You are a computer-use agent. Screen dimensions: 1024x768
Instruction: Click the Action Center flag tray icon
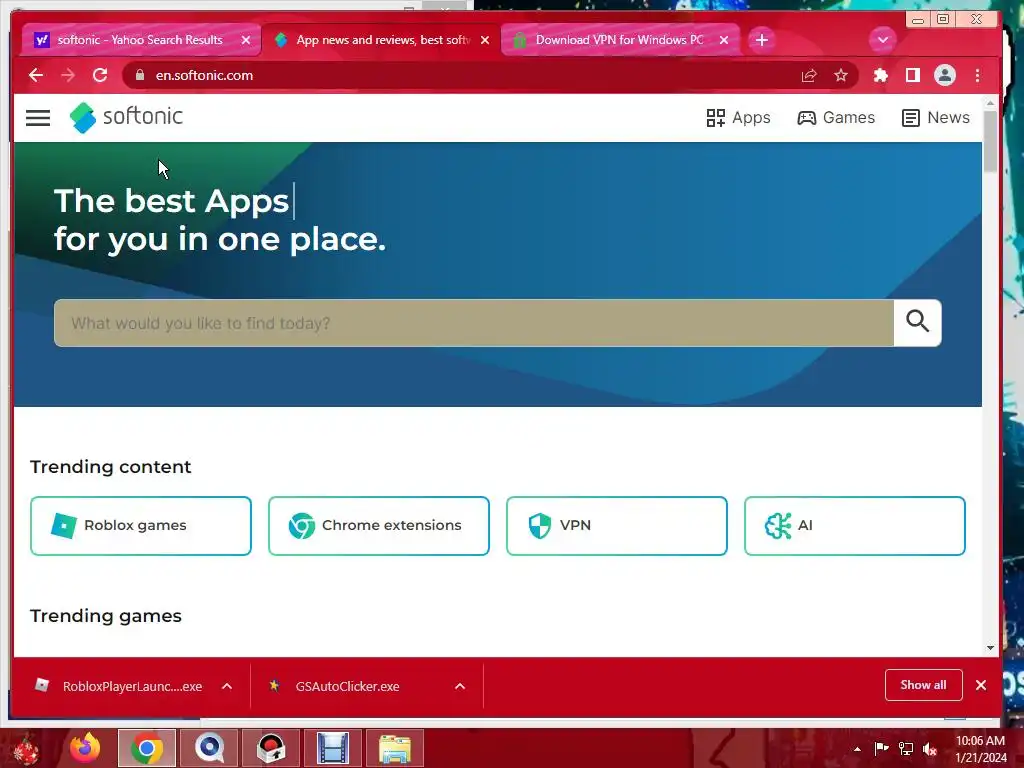pyautogui.click(x=881, y=748)
